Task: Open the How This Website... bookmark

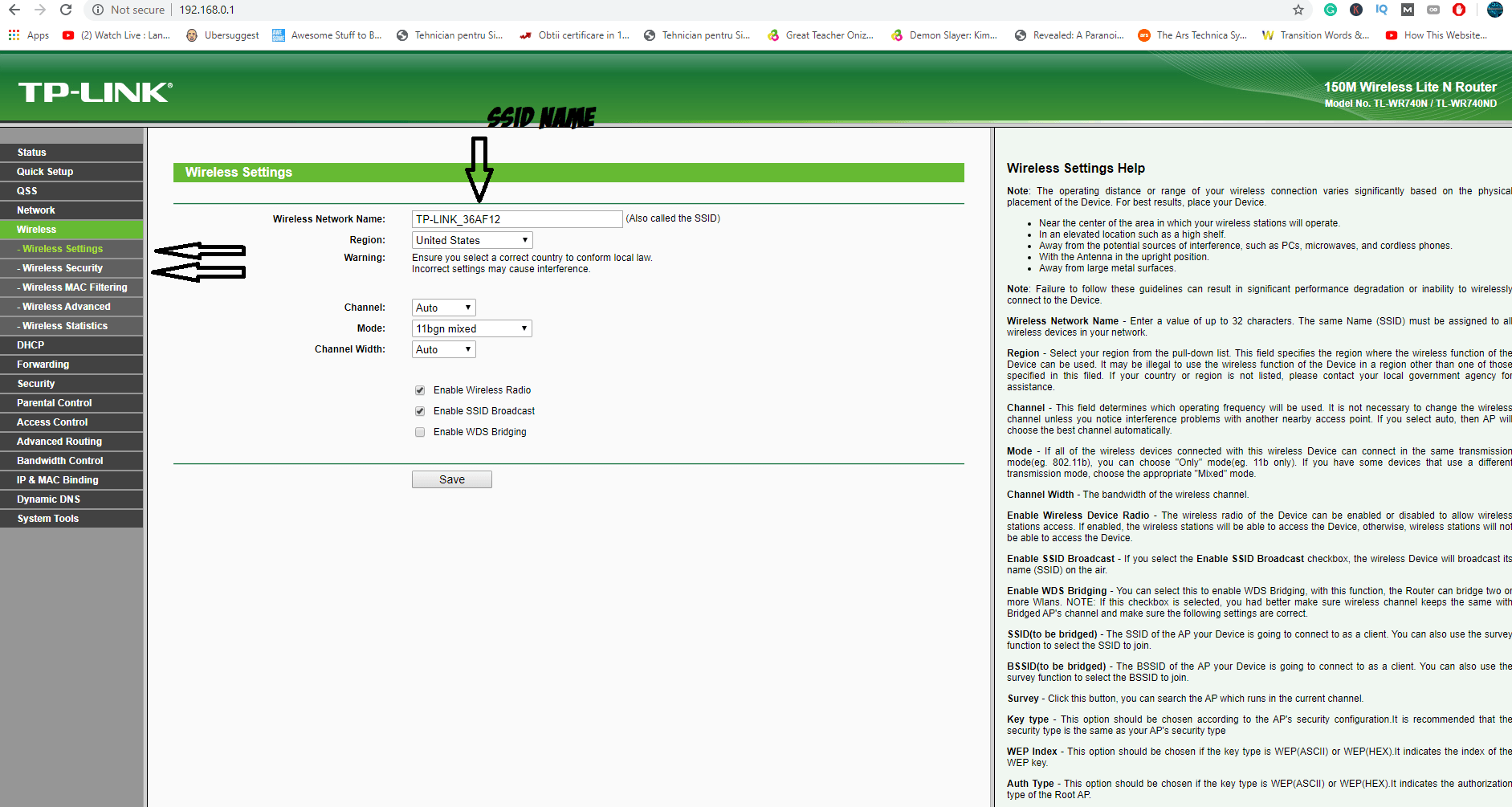Action: point(1437,35)
